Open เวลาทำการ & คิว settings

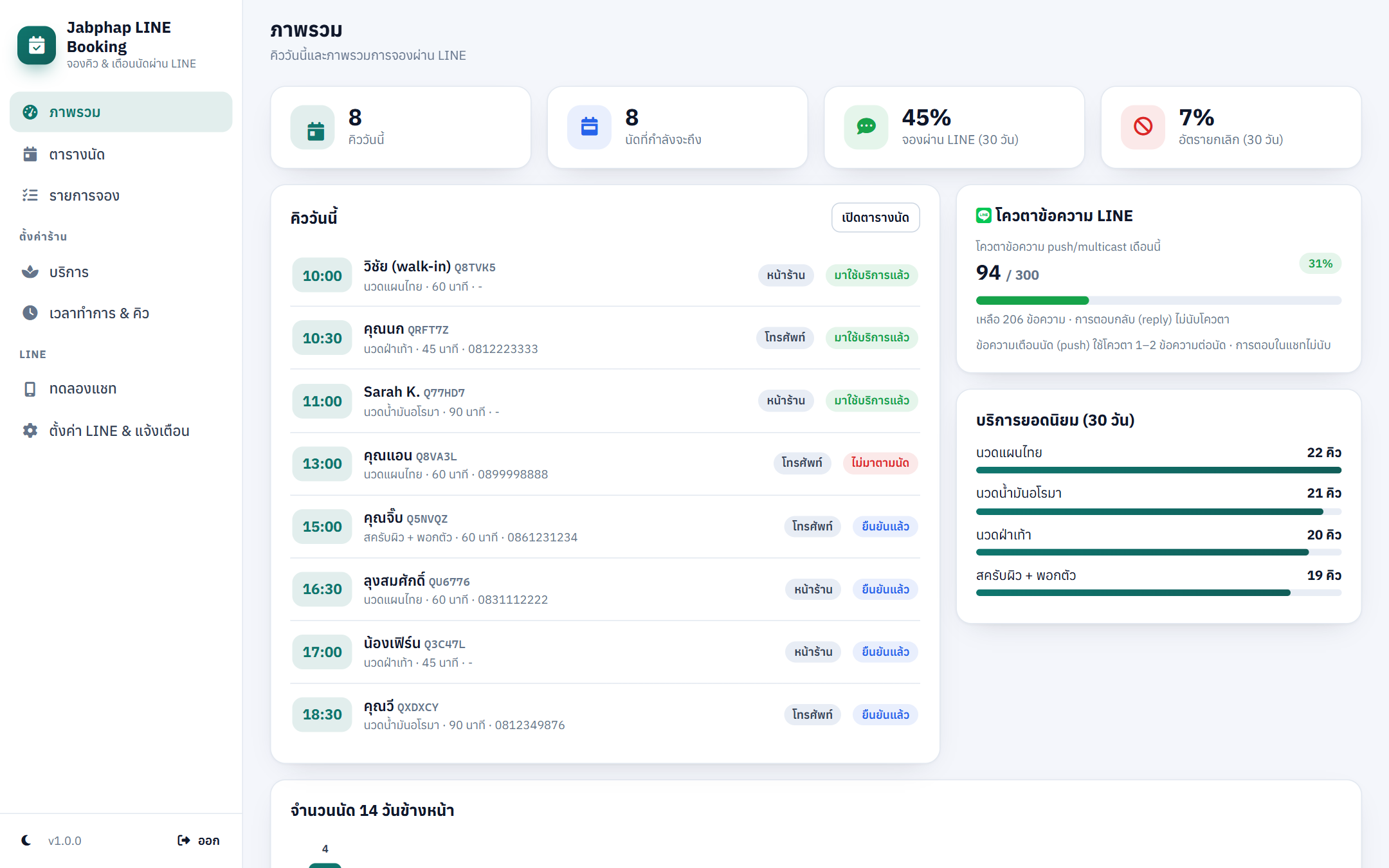(x=121, y=313)
